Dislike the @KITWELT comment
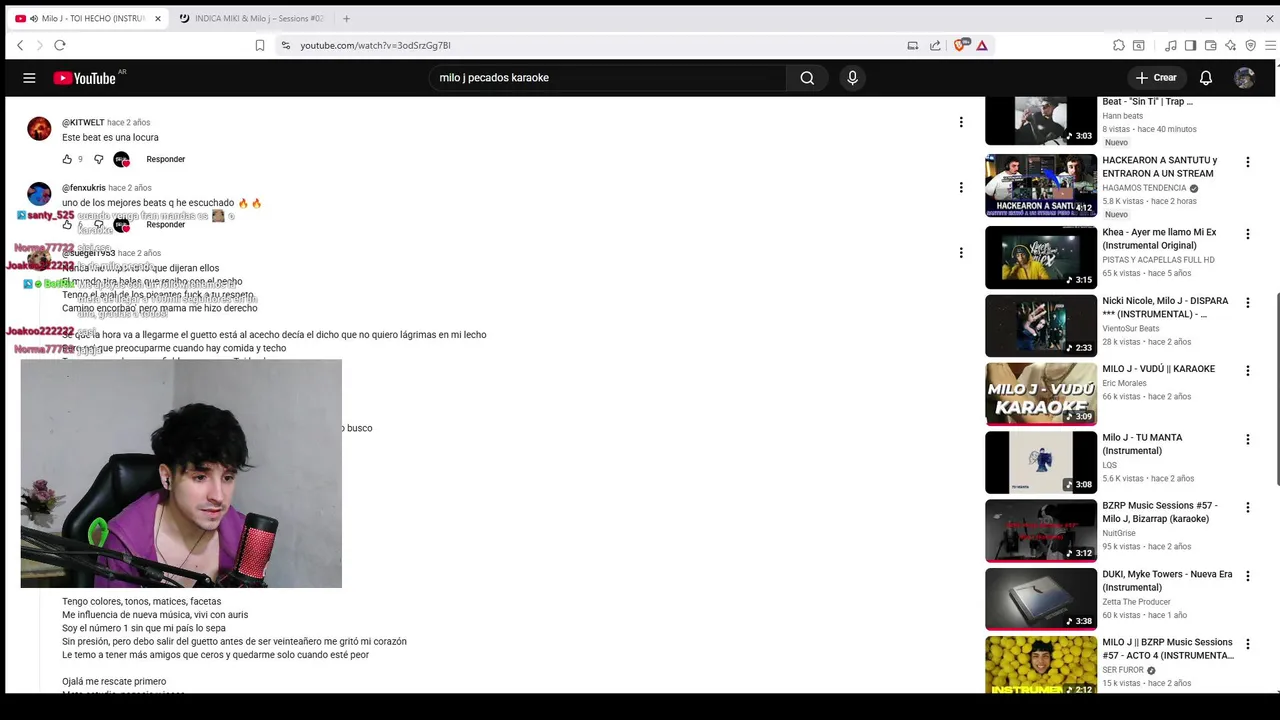Screen dimensions: 1280x720 tap(98, 159)
